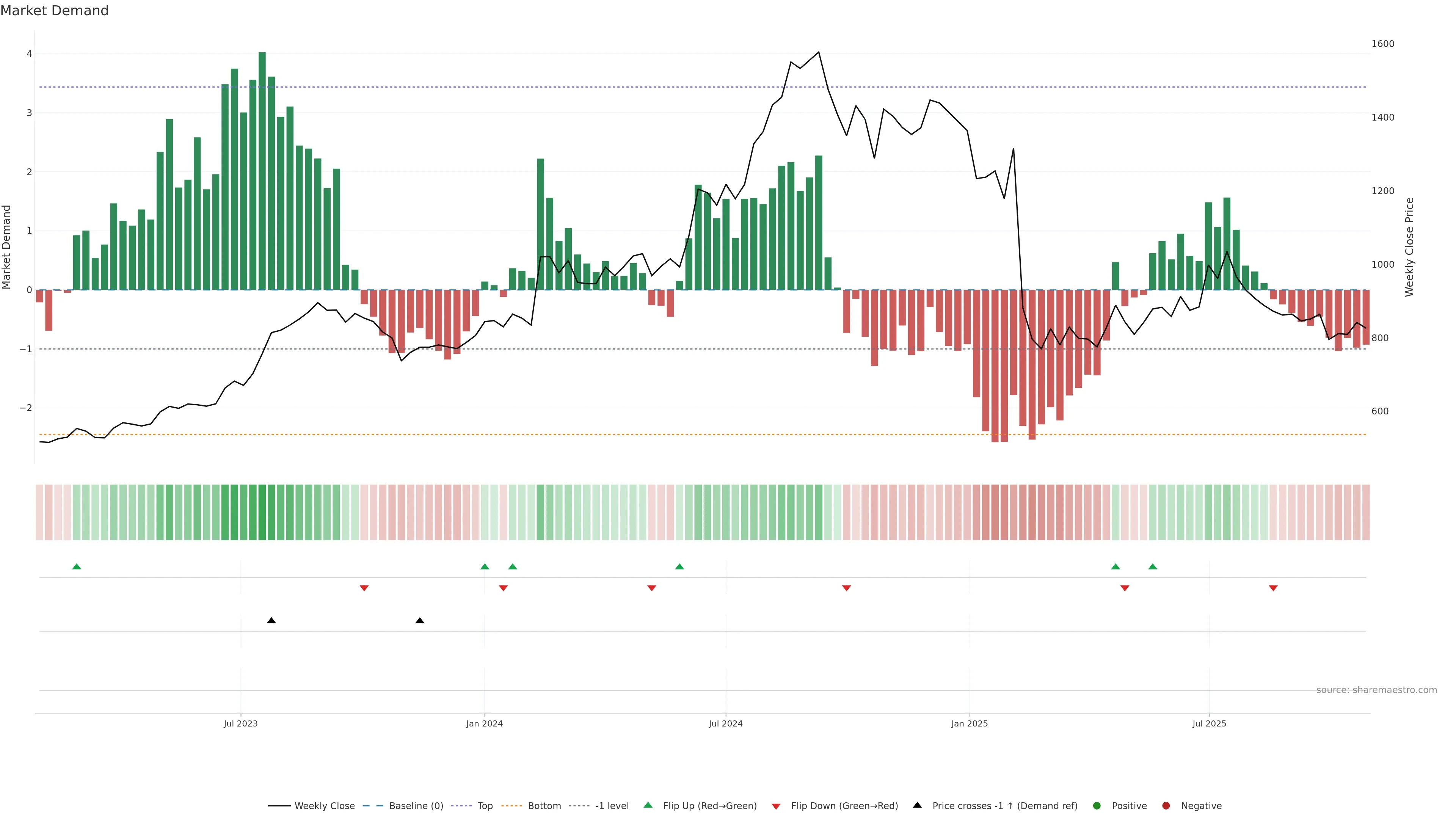
Task: Click the Weekly Close Price axis title
Action: tap(1409, 247)
